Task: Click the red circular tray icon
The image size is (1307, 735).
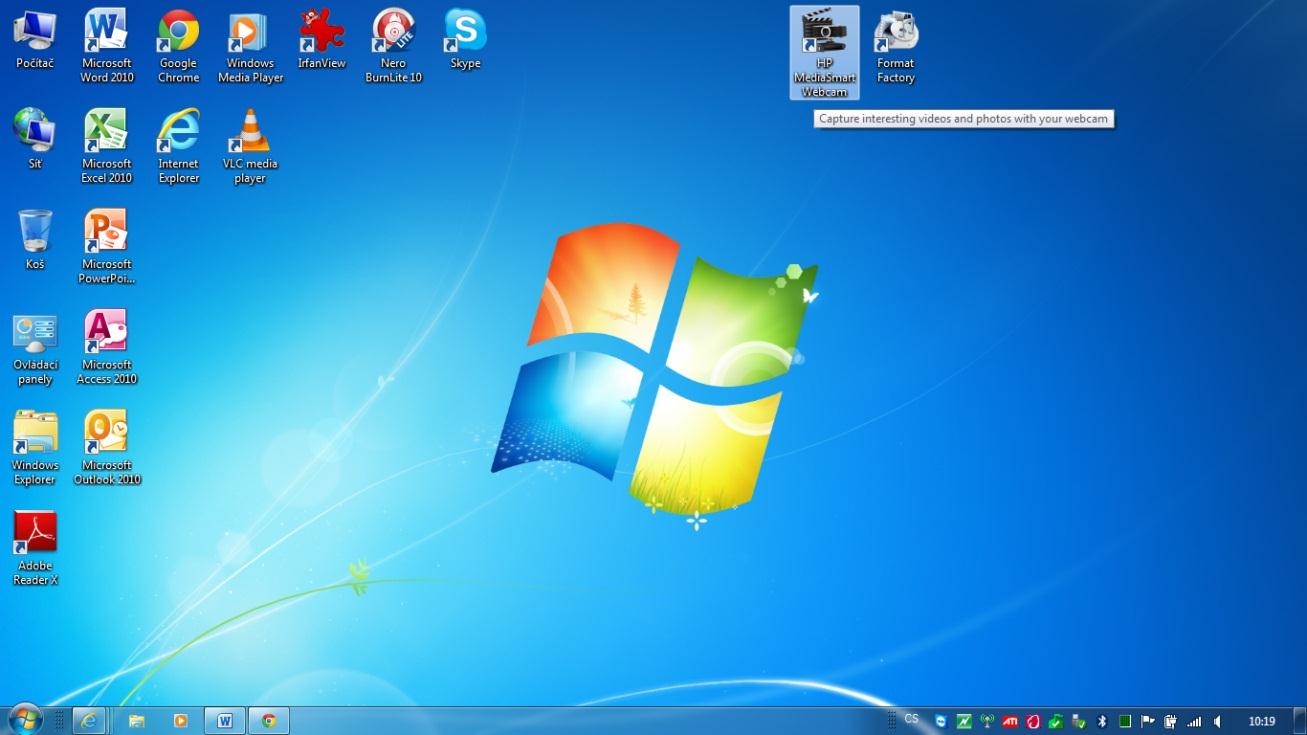Action: (x=1033, y=721)
